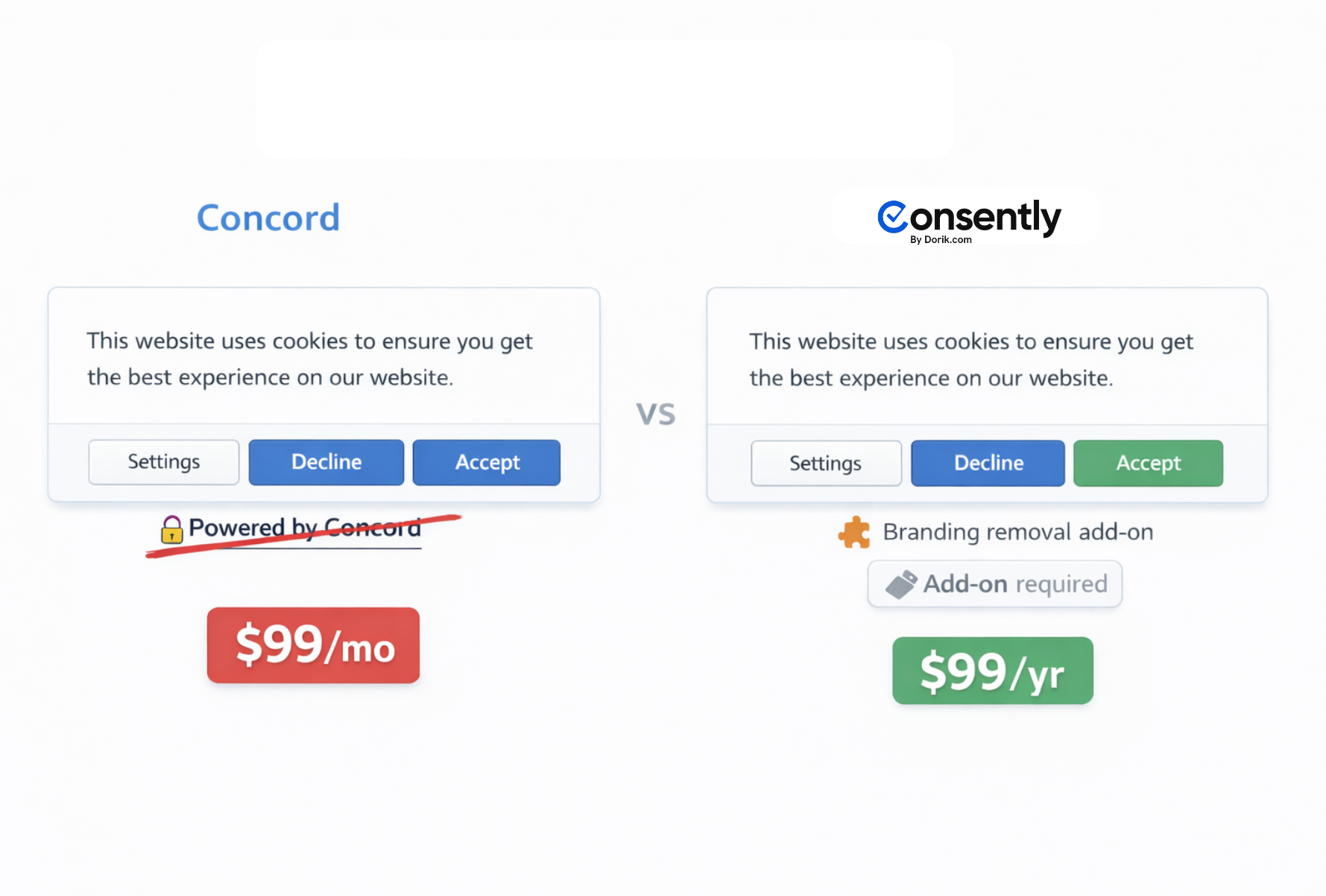Image resolution: width=1326 pixels, height=896 pixels.
Task: Click the Add-on required badge
Action: [x=994, y=584]
